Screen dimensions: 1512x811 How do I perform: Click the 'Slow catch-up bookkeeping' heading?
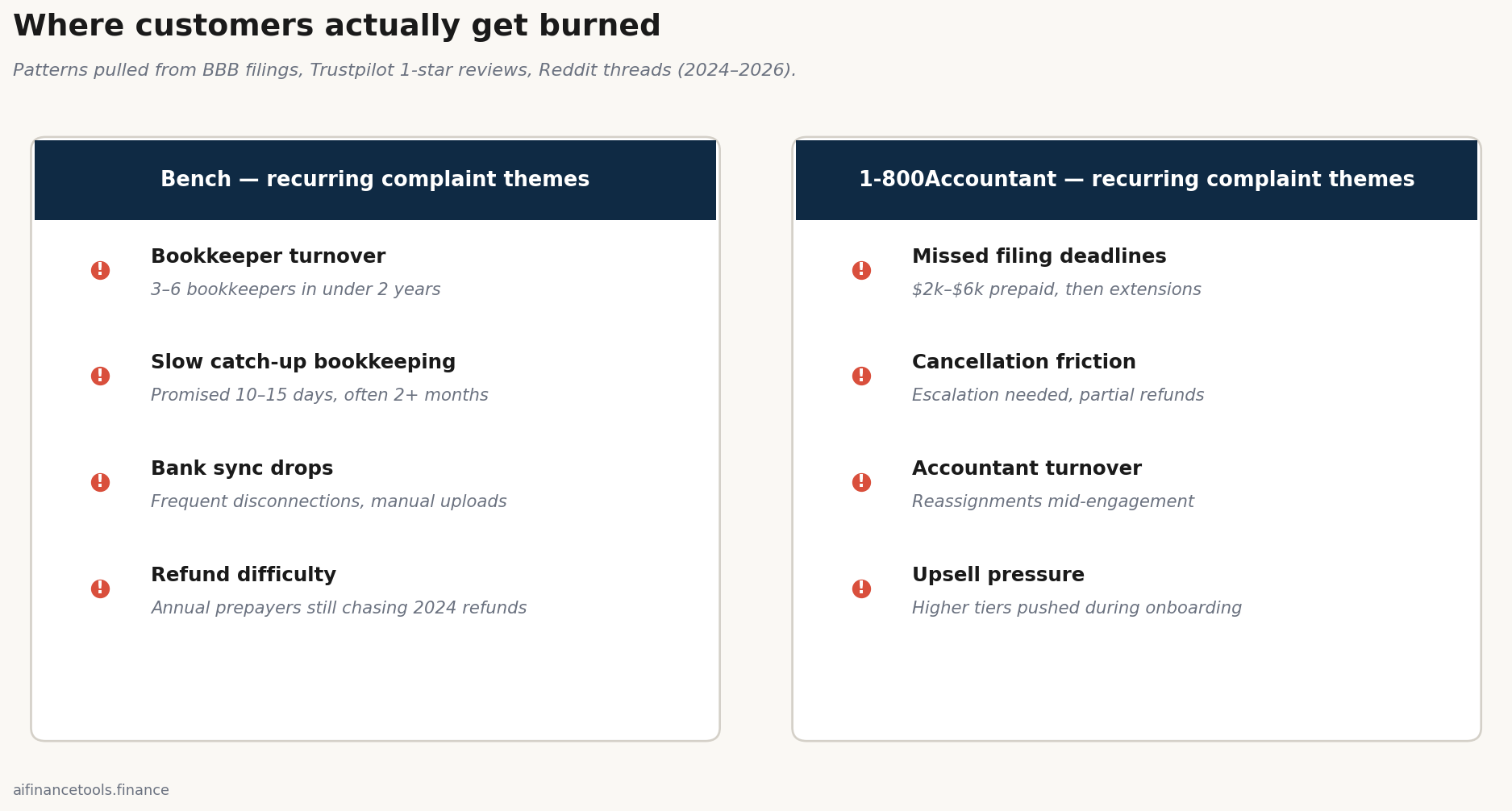[303, 364]
